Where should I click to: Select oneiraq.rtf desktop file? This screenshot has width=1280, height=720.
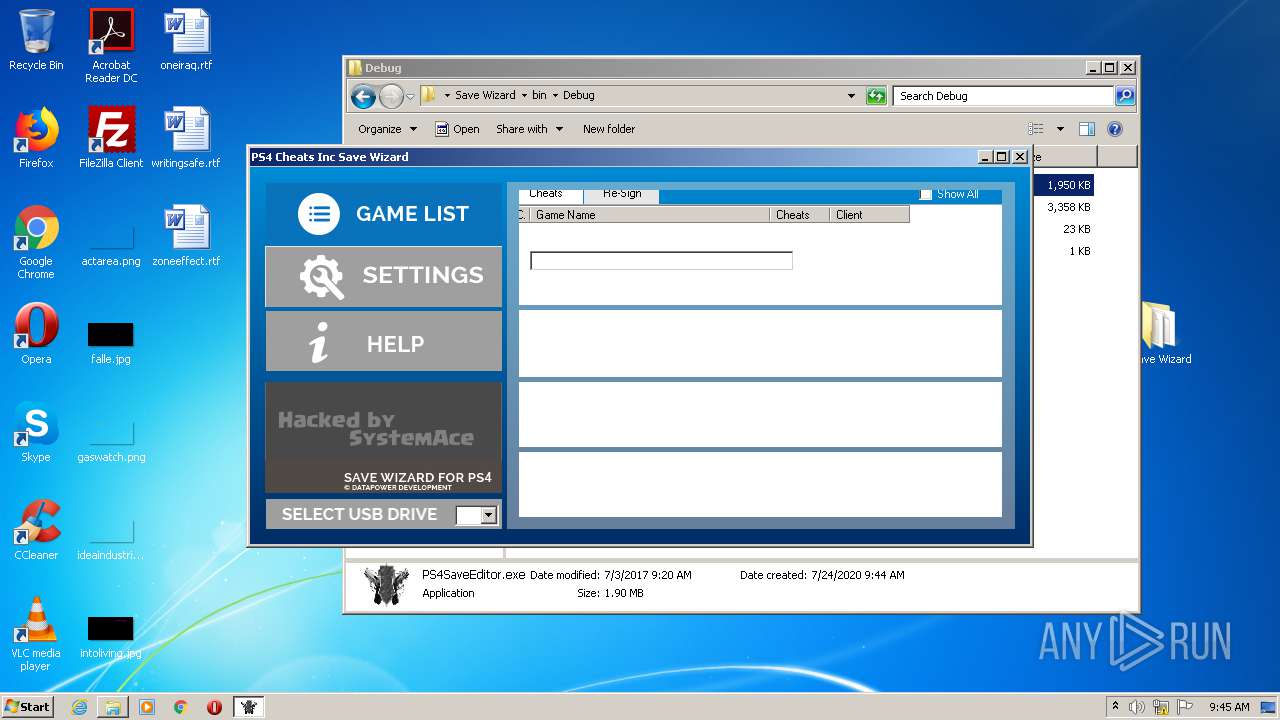click(x=186, y=40)
